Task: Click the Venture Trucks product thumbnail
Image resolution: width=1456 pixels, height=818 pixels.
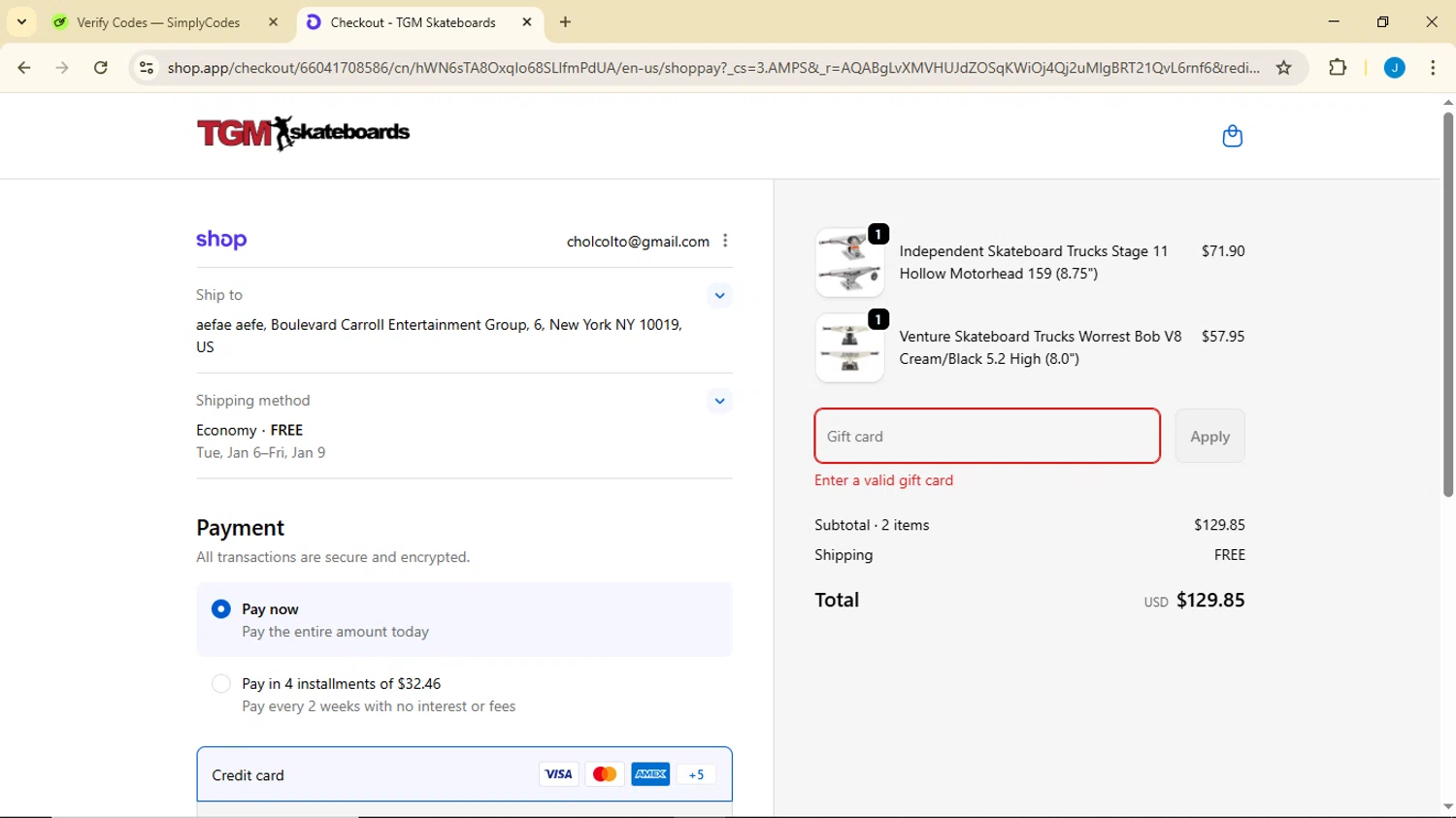Action: (849, 347)
